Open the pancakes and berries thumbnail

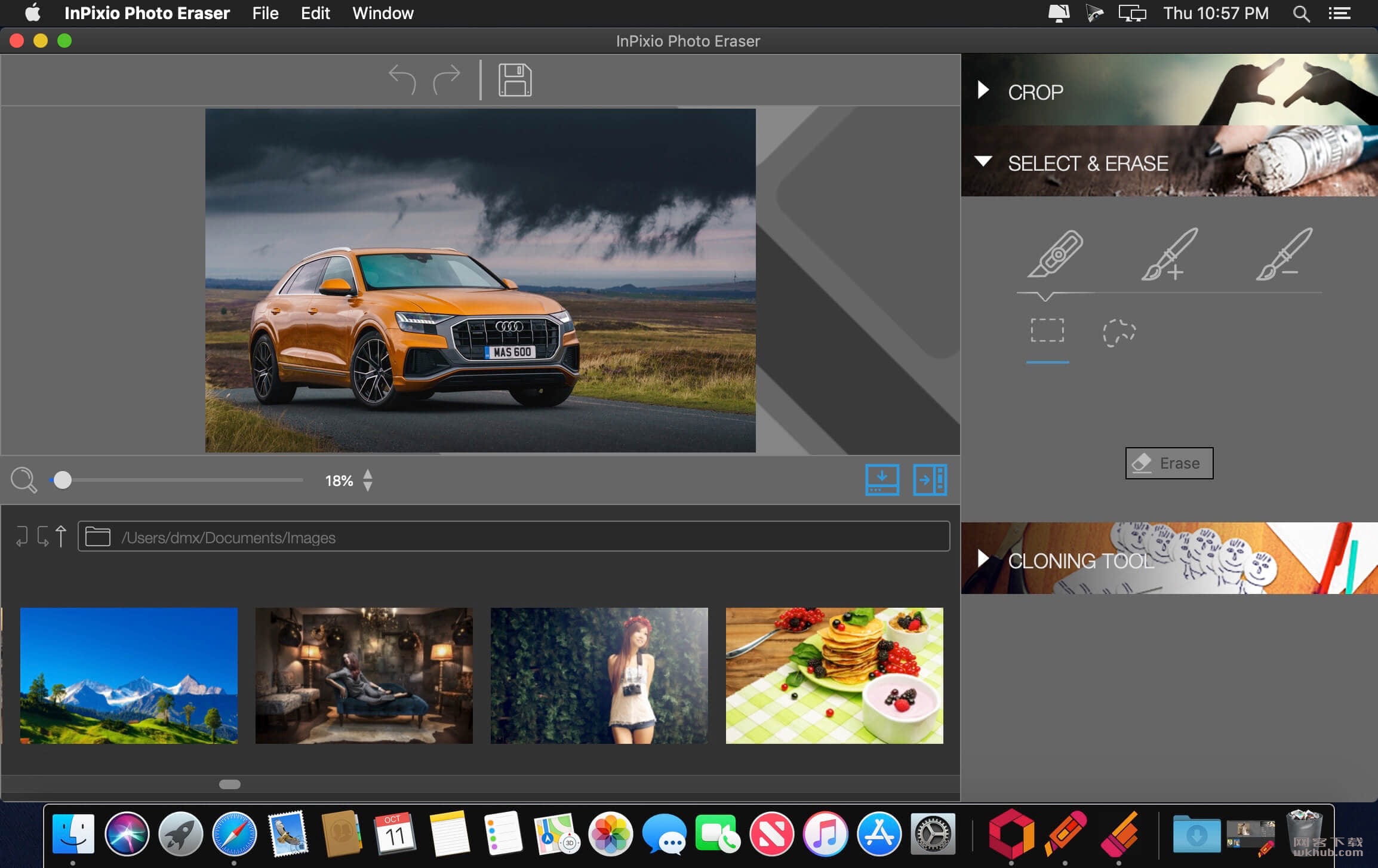[x=835, y=676]
